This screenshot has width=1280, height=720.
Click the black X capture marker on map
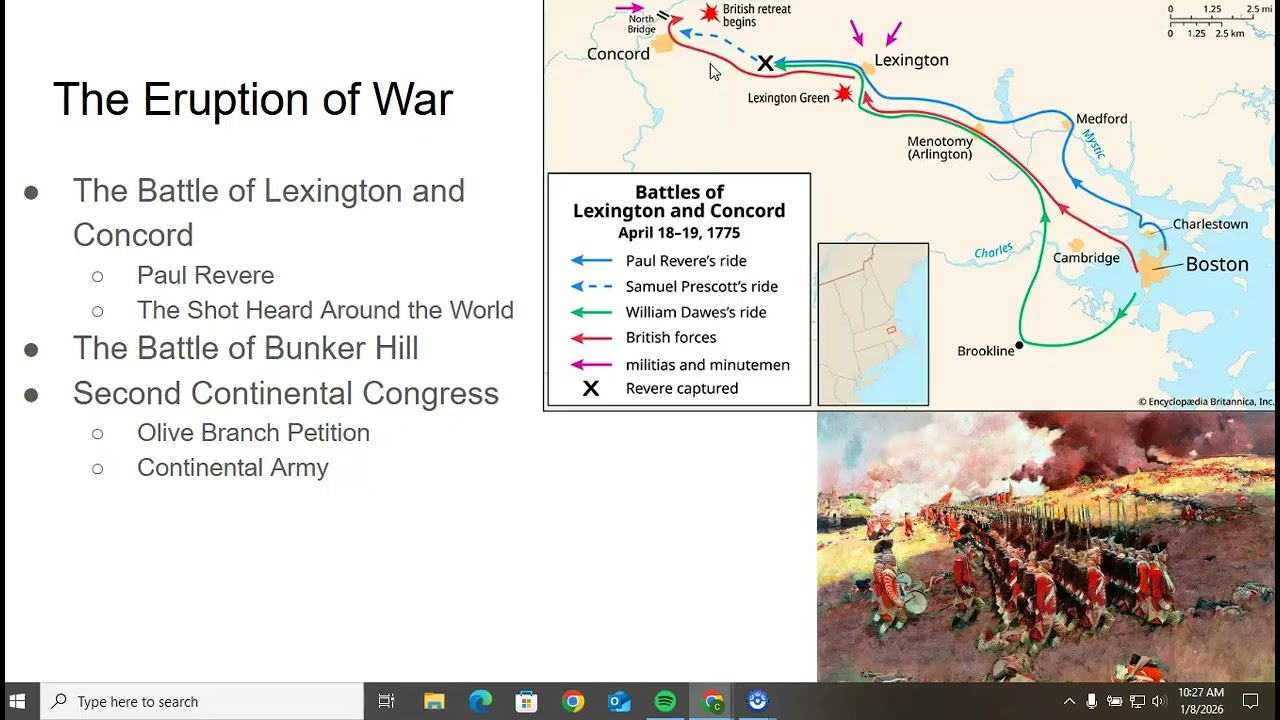pos(765,63)
